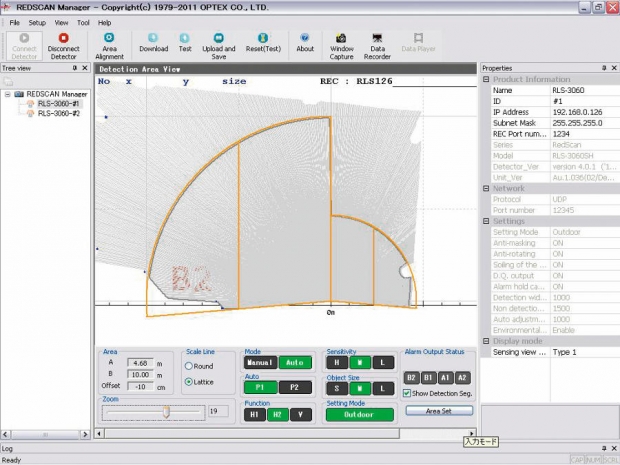Click the Area Set button
The image size is (620, 465).
(x=439, y=411)
